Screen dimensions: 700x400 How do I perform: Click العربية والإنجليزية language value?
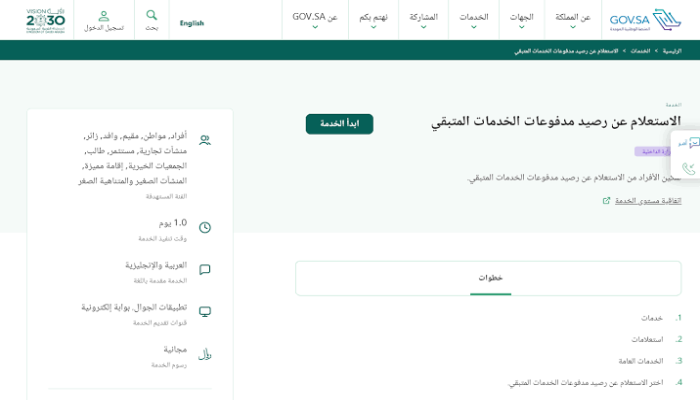tap(156, 265)
